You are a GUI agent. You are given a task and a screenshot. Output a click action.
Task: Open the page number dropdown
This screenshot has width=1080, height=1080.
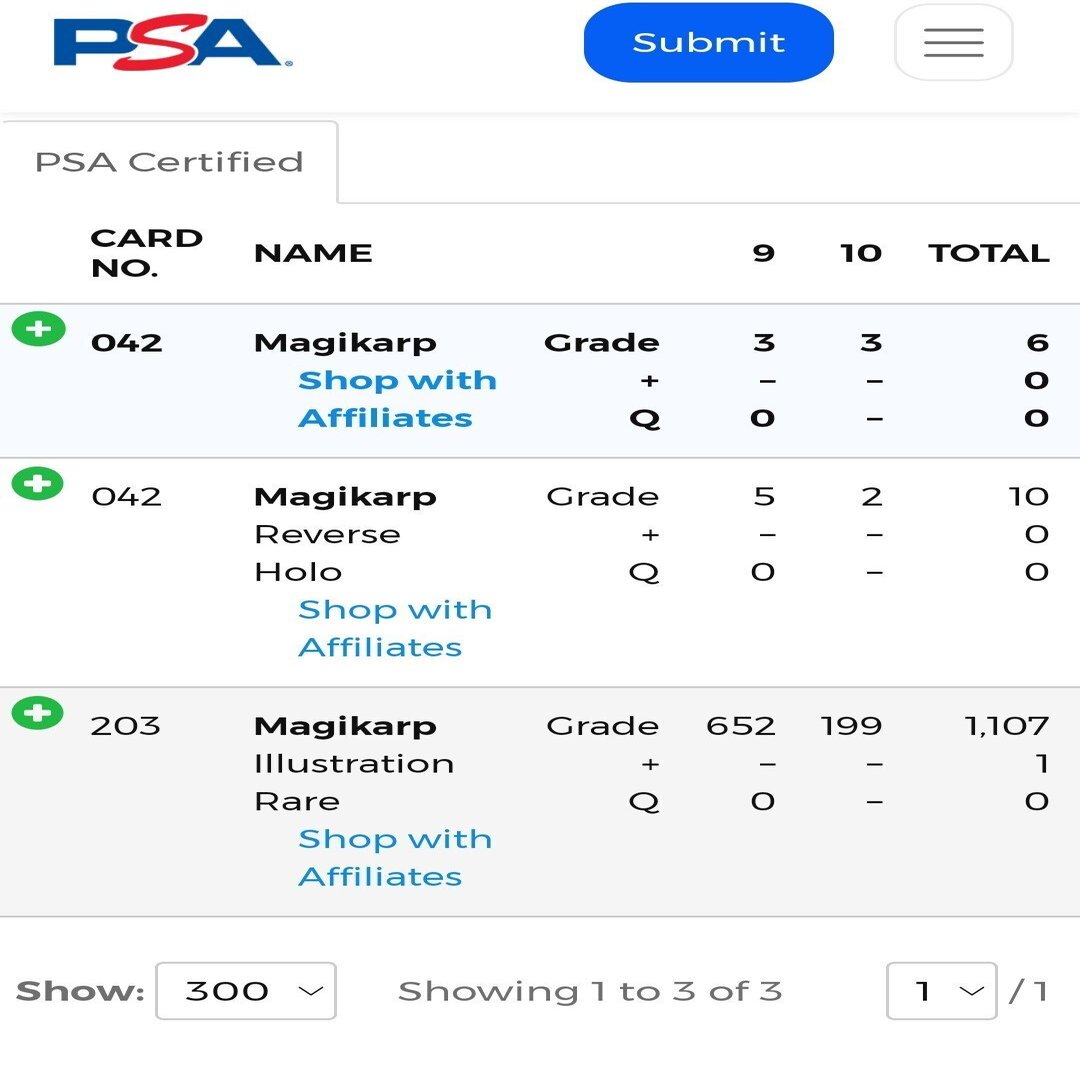pos(942,990)
